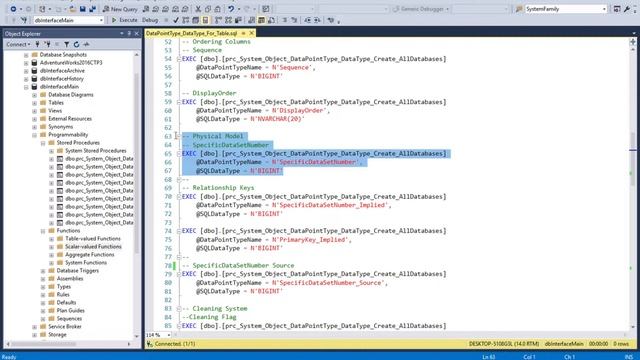Select Results to Grid mode
Screen dimensions: 640x360
pyautogui.click(x=261, y=20)
